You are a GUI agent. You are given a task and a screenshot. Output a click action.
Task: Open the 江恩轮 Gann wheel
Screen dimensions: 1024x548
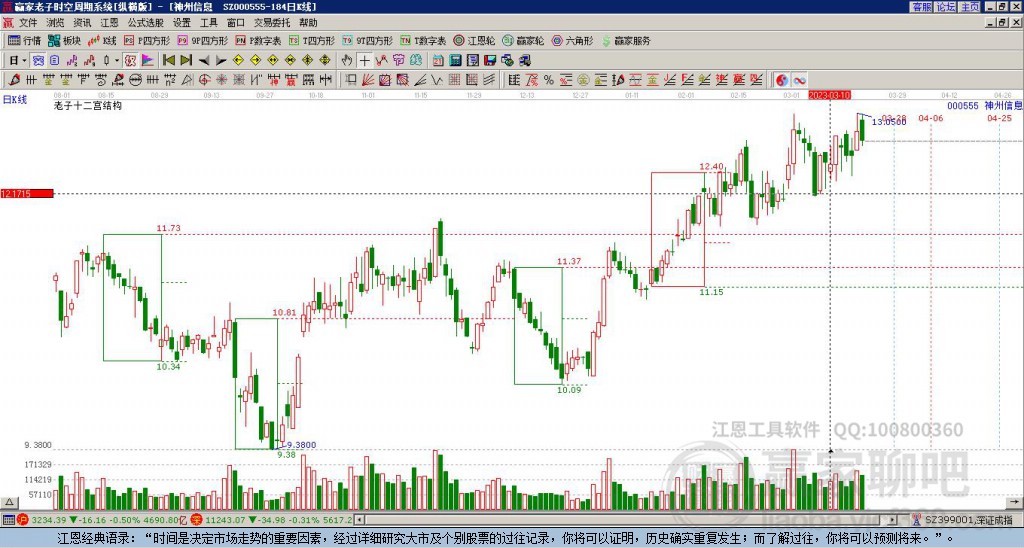tap(475, 40)
